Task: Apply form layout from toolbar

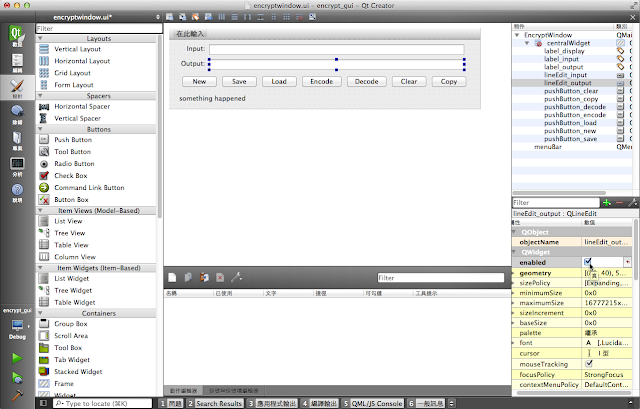Action: 273,17
